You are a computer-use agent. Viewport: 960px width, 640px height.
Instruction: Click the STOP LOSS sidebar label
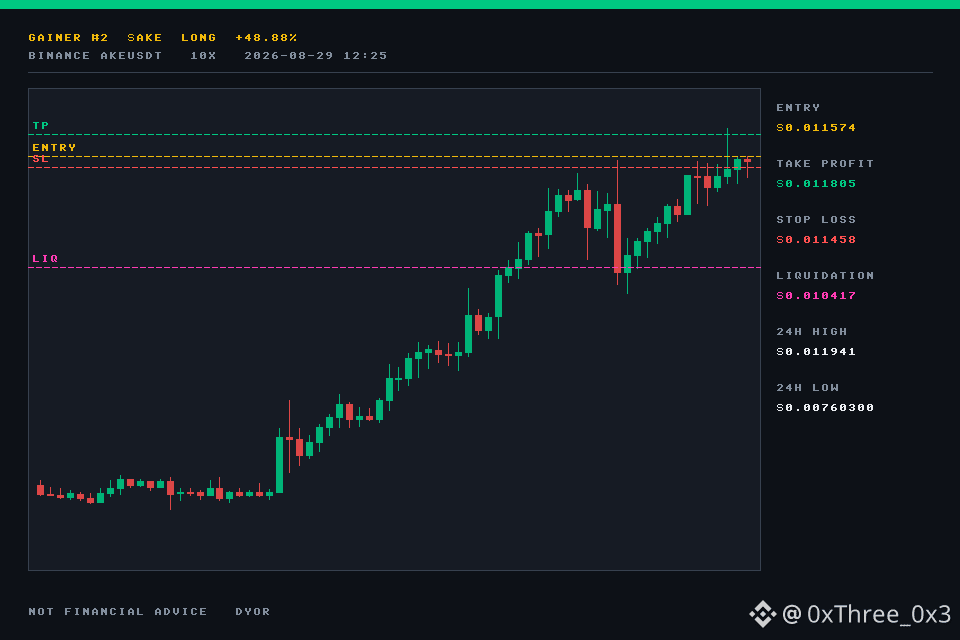816,219
